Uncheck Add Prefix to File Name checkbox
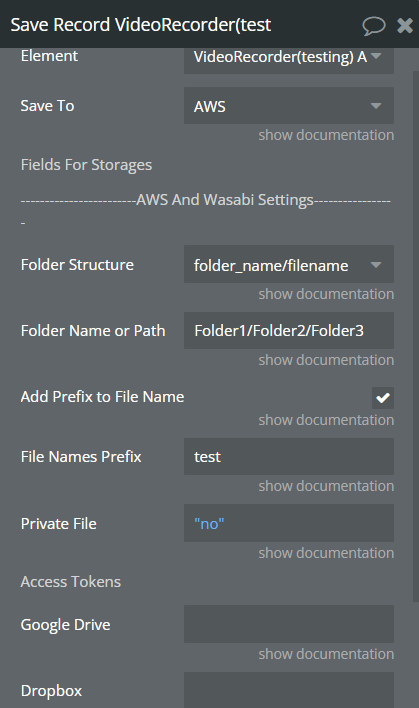The image size is (419, 708). pos(383,398)
